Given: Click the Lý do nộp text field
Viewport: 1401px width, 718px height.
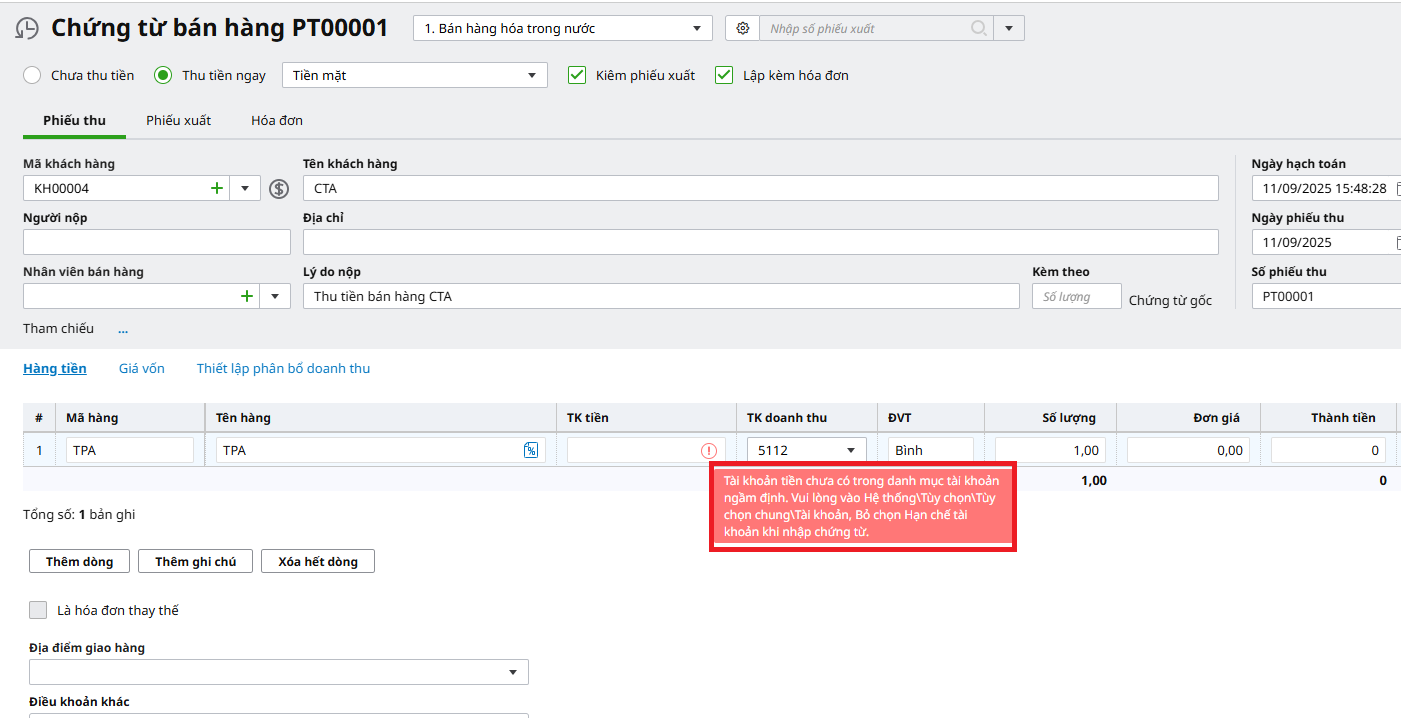Looking at the screenshot, I should 660,296.
